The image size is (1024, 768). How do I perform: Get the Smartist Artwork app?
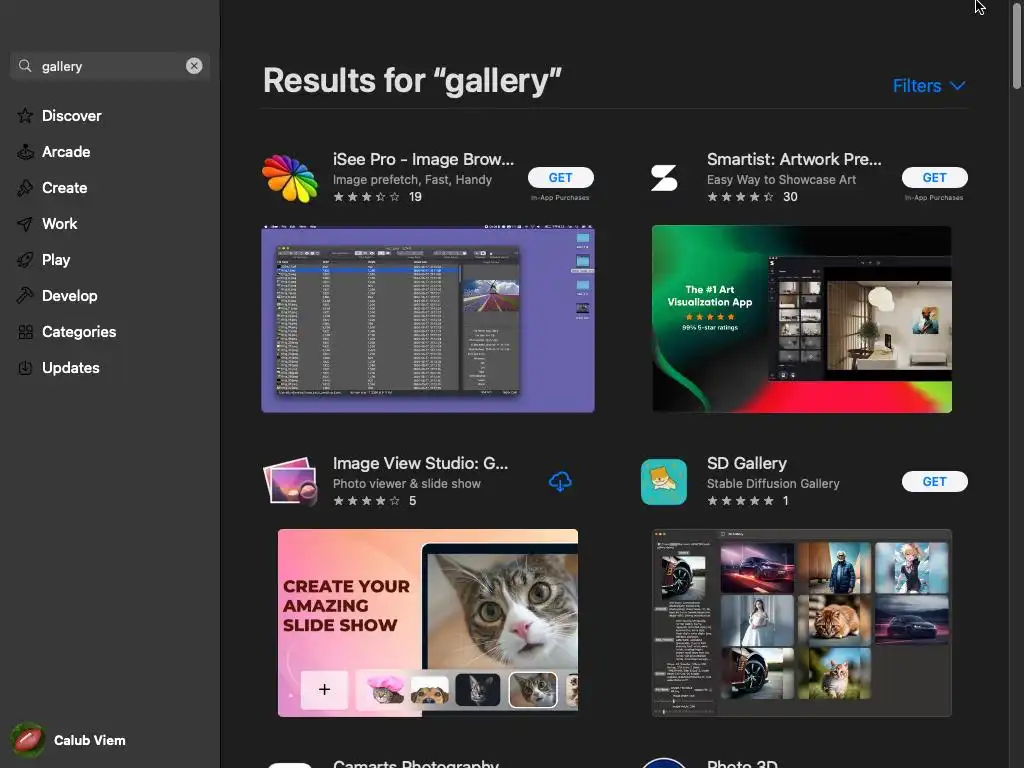[935, 178]
